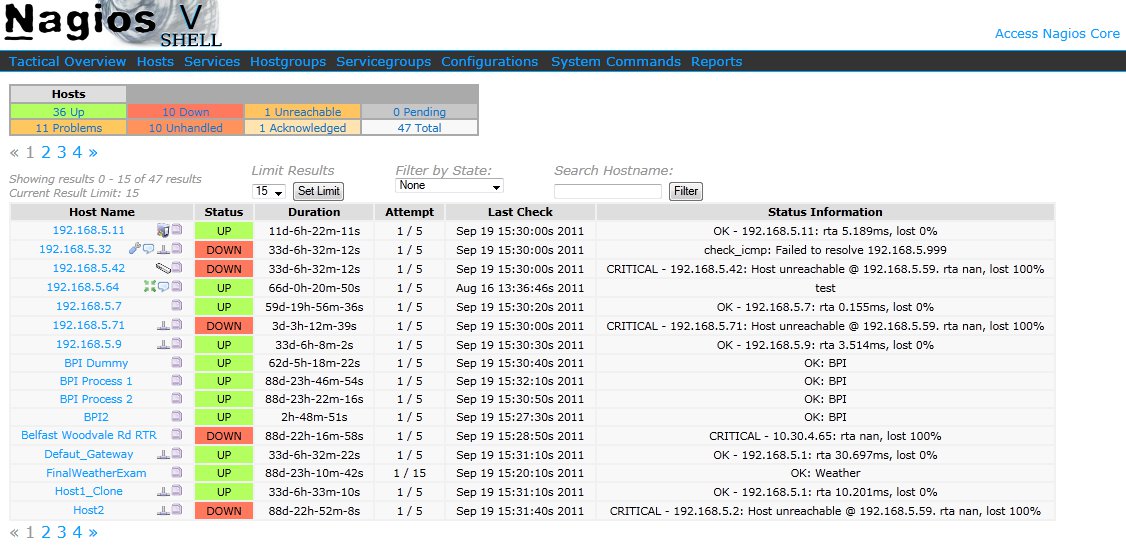Open the services page icon for host 192.168.5.42
The image size is (1126, 548).
177,268
